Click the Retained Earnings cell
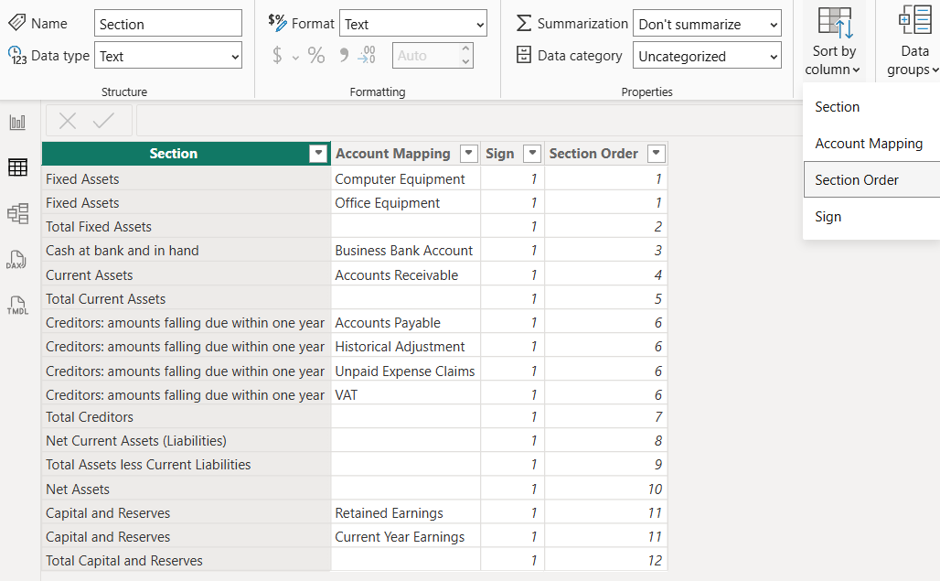This screenshot has height=581, width=940. [406, 513]
